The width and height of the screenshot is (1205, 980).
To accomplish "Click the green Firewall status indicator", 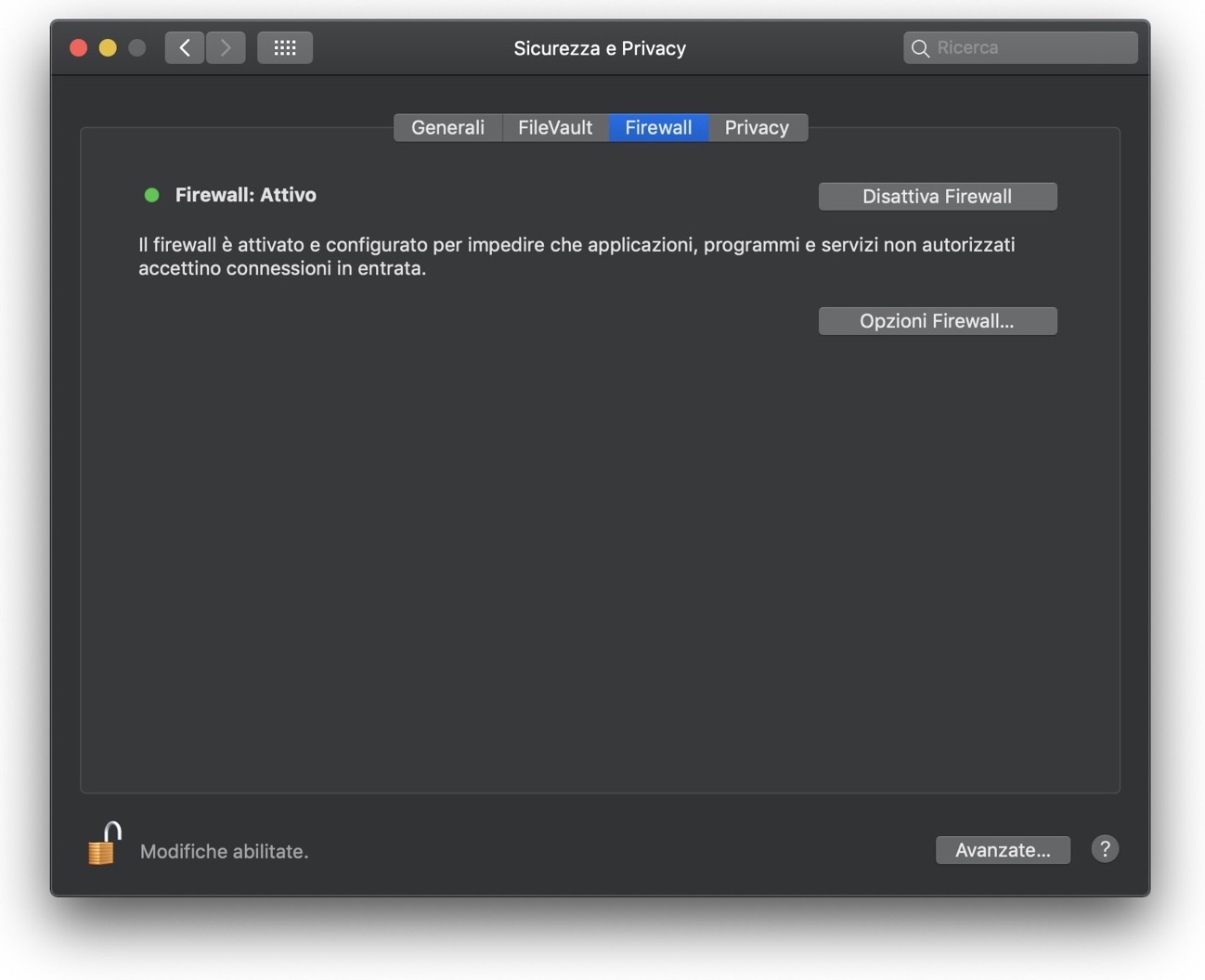I will pos(151,195).
